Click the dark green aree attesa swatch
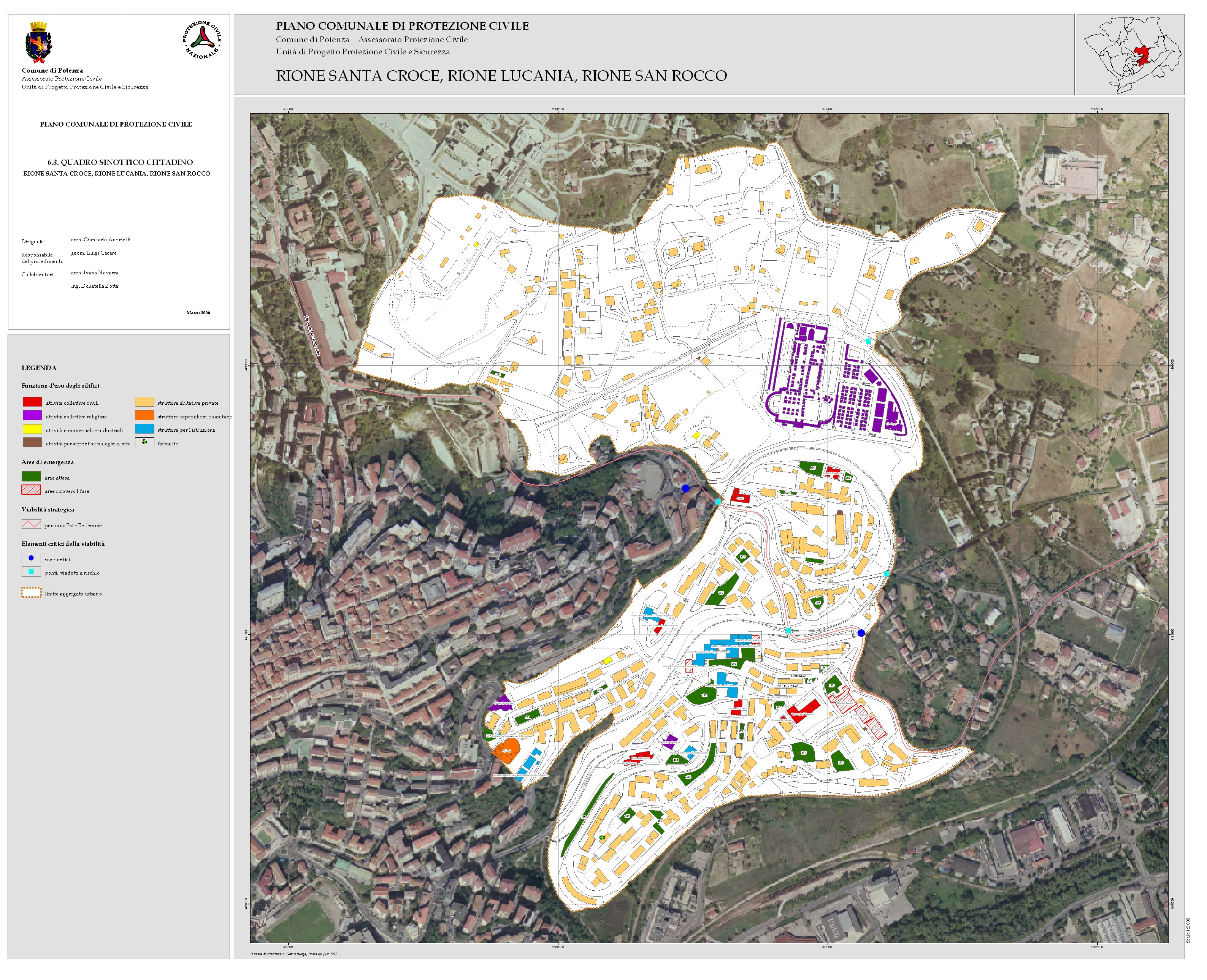Image resolution: width=1207 pixels, height=980 pixels. click(31, 477)
